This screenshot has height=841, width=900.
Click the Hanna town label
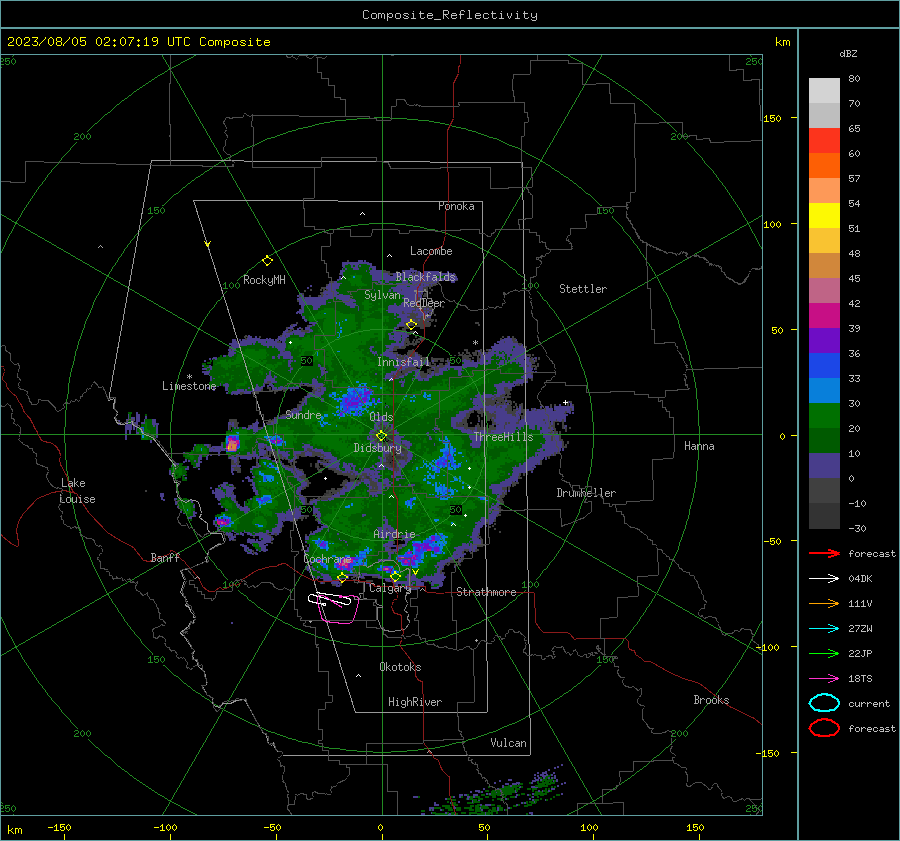point(699,446)
